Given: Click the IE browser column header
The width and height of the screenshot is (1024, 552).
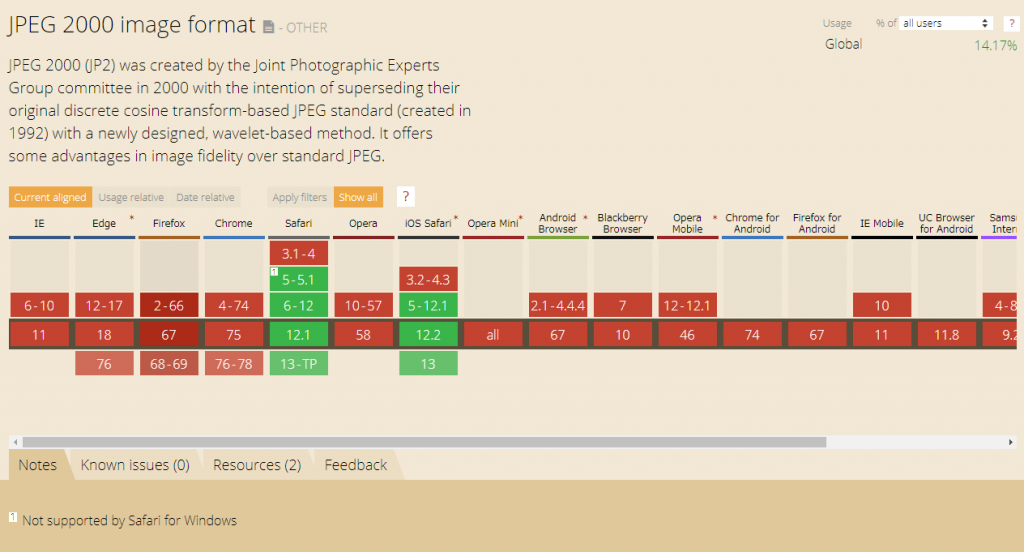Looking at the screenshot, I should pyautogui.click(x=39, y=223).
